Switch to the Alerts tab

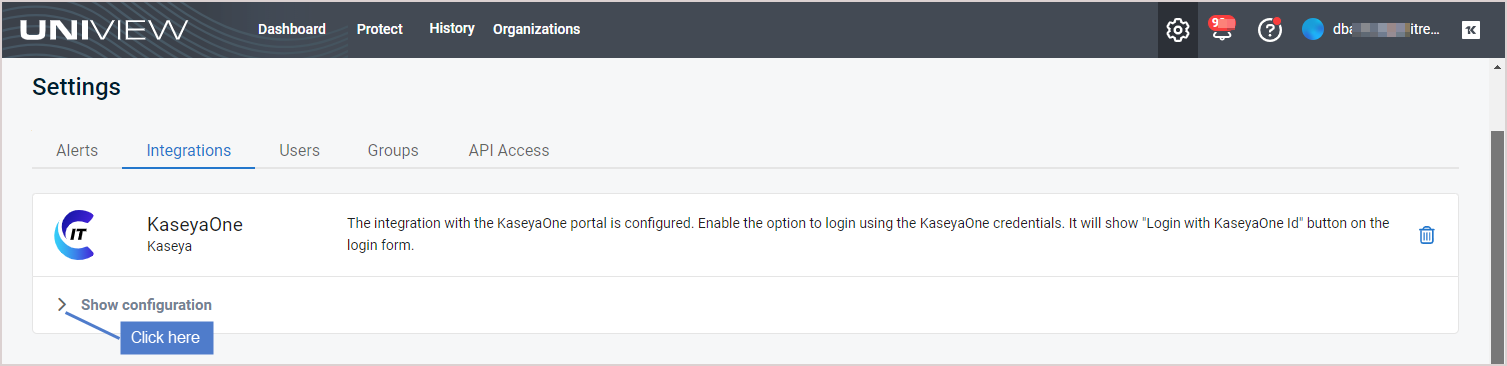[77, 150]
